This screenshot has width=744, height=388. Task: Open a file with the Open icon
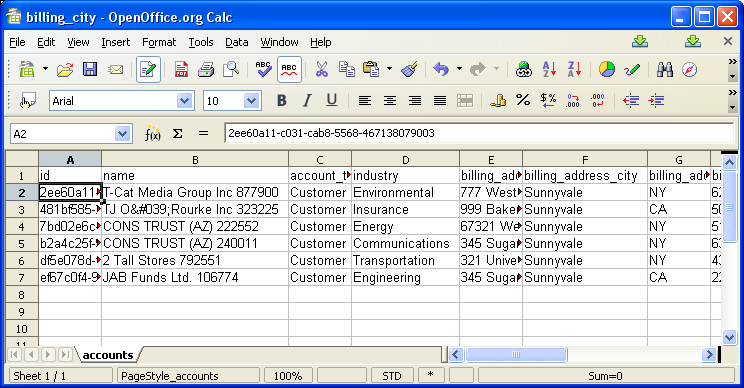pyautogui.click(x=65, y=70)
